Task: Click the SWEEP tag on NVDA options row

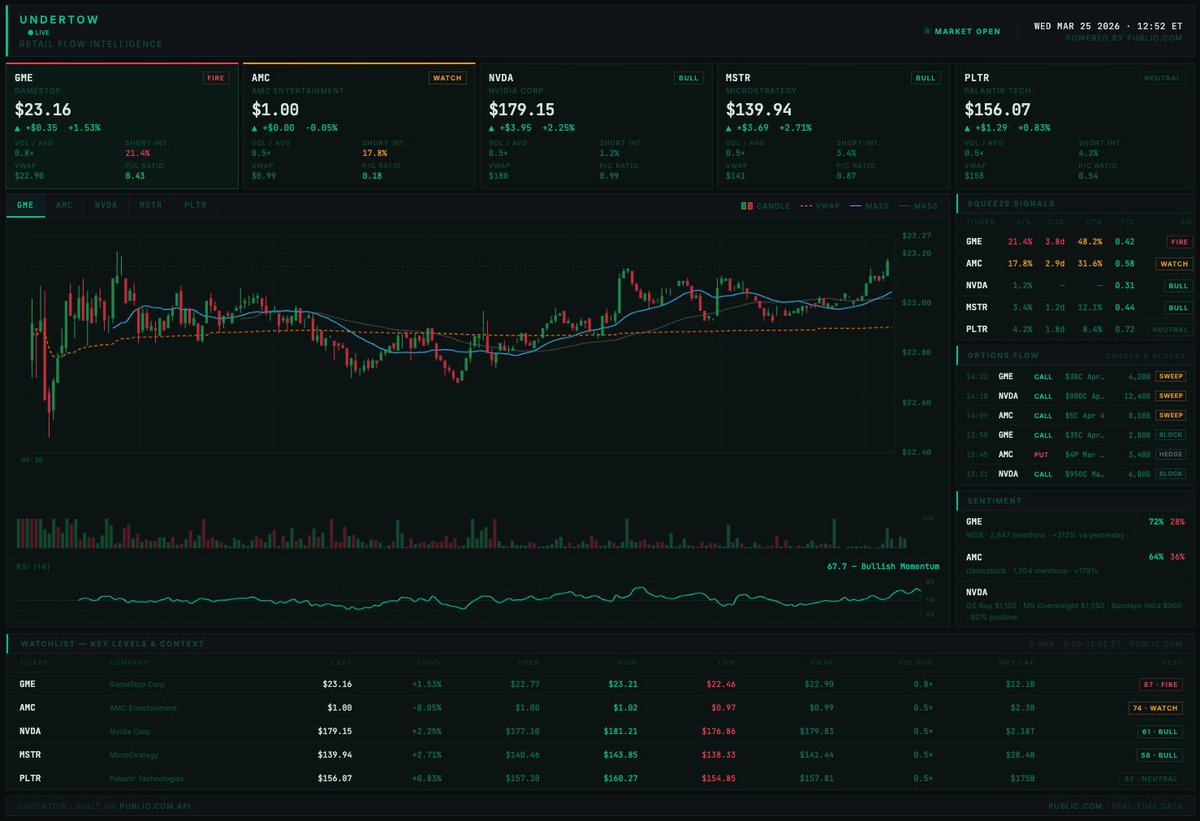Action: (1170, 396)
